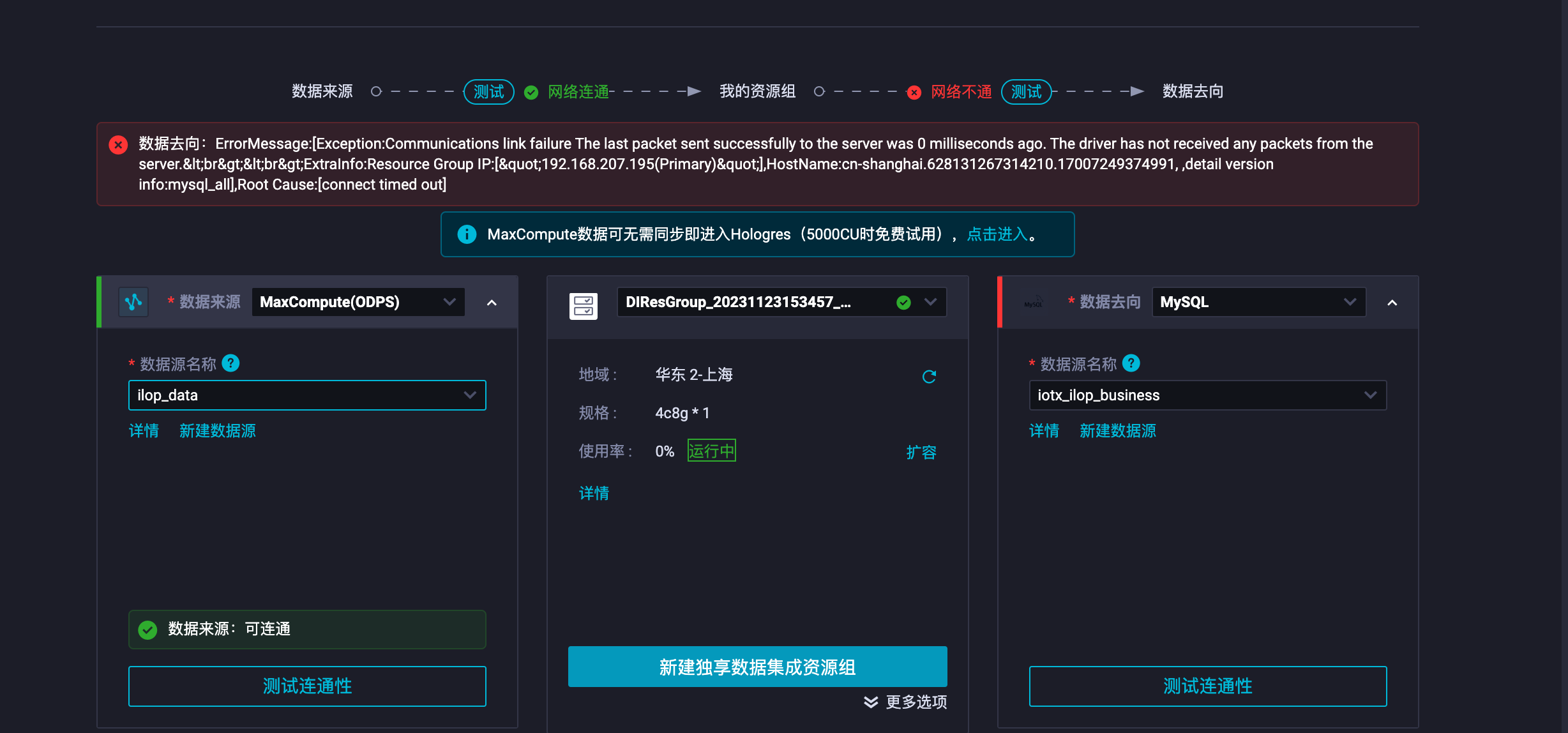This screenshot has height=733, width=1568.
Task: Click spec value 4c8g * 1
Action: (x=682, y=413)
